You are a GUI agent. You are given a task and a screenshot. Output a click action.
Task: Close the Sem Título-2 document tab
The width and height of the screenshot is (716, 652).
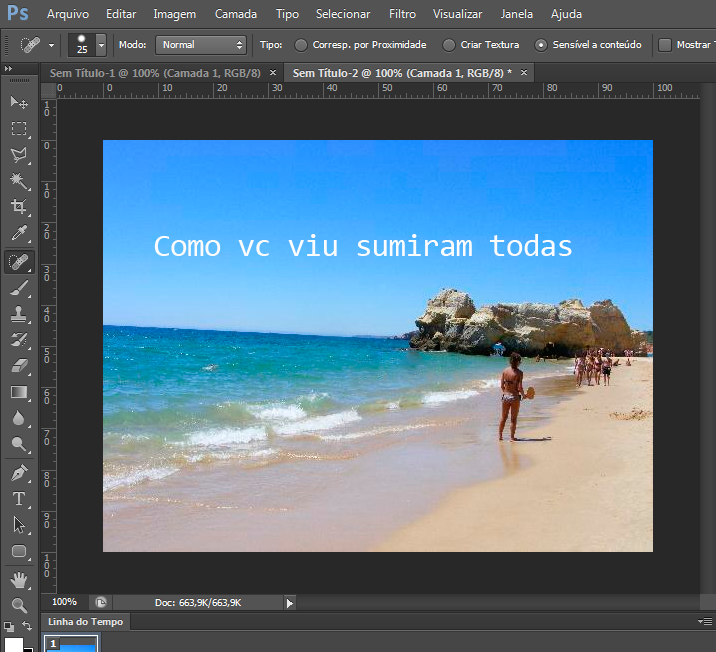(x=524, y=73)
